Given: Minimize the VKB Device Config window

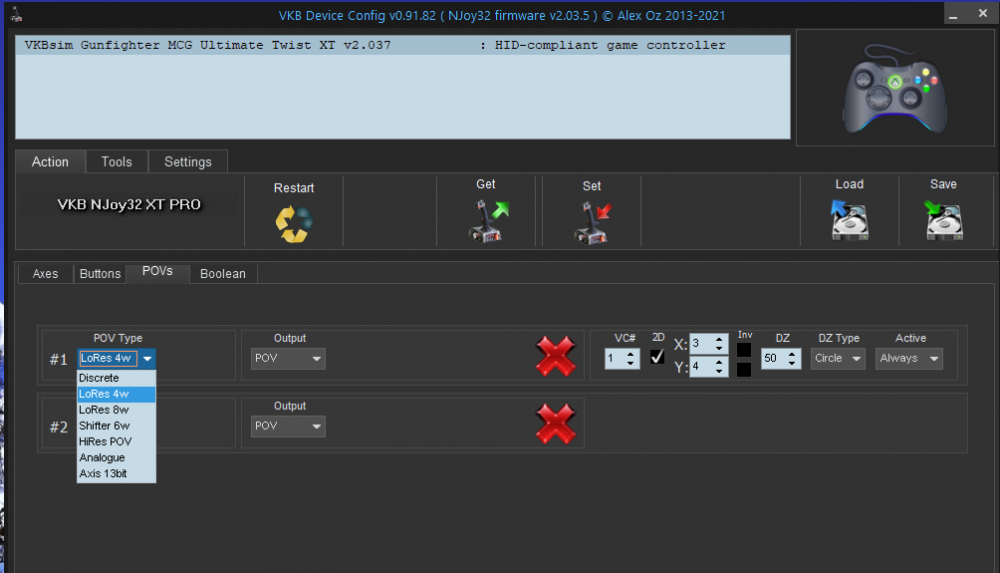Looking at the screenshot, I should click(x=953, y=14).
